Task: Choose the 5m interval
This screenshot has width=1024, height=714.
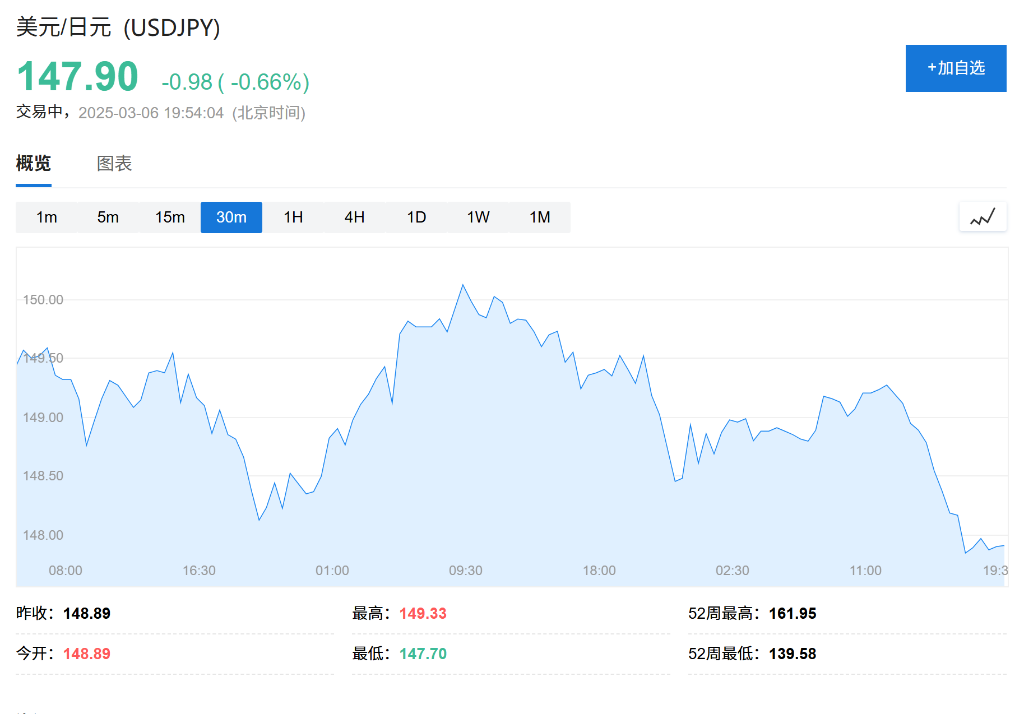Action: click(x=108, y=217)
